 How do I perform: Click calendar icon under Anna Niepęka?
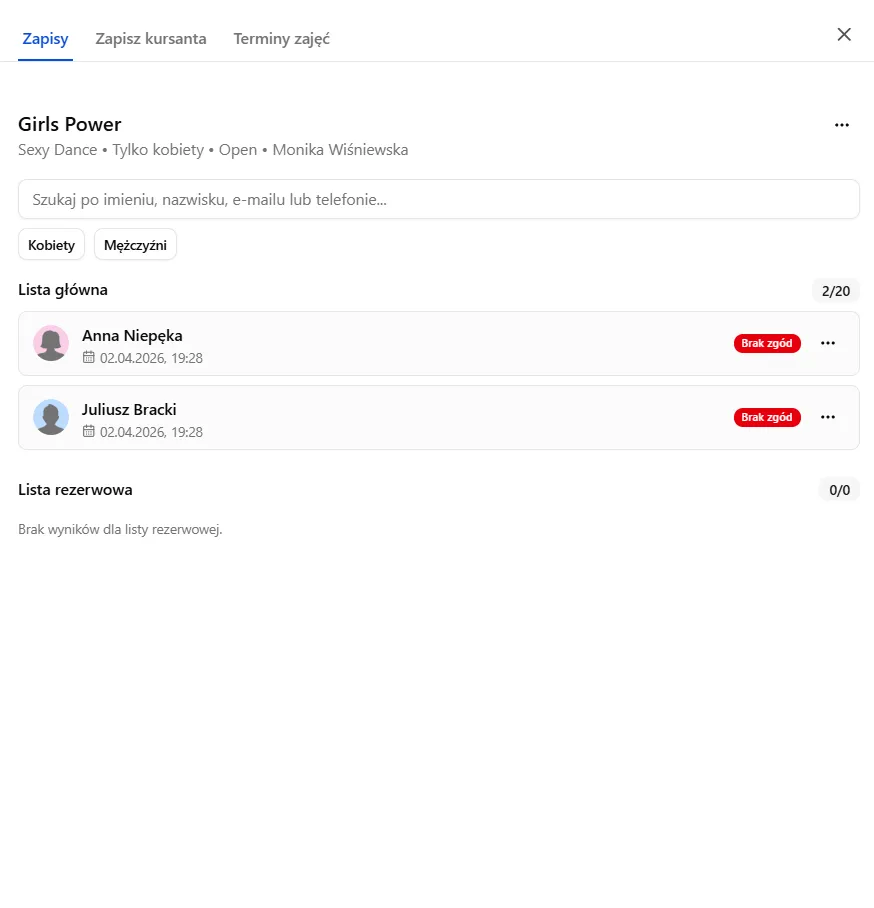89,357
